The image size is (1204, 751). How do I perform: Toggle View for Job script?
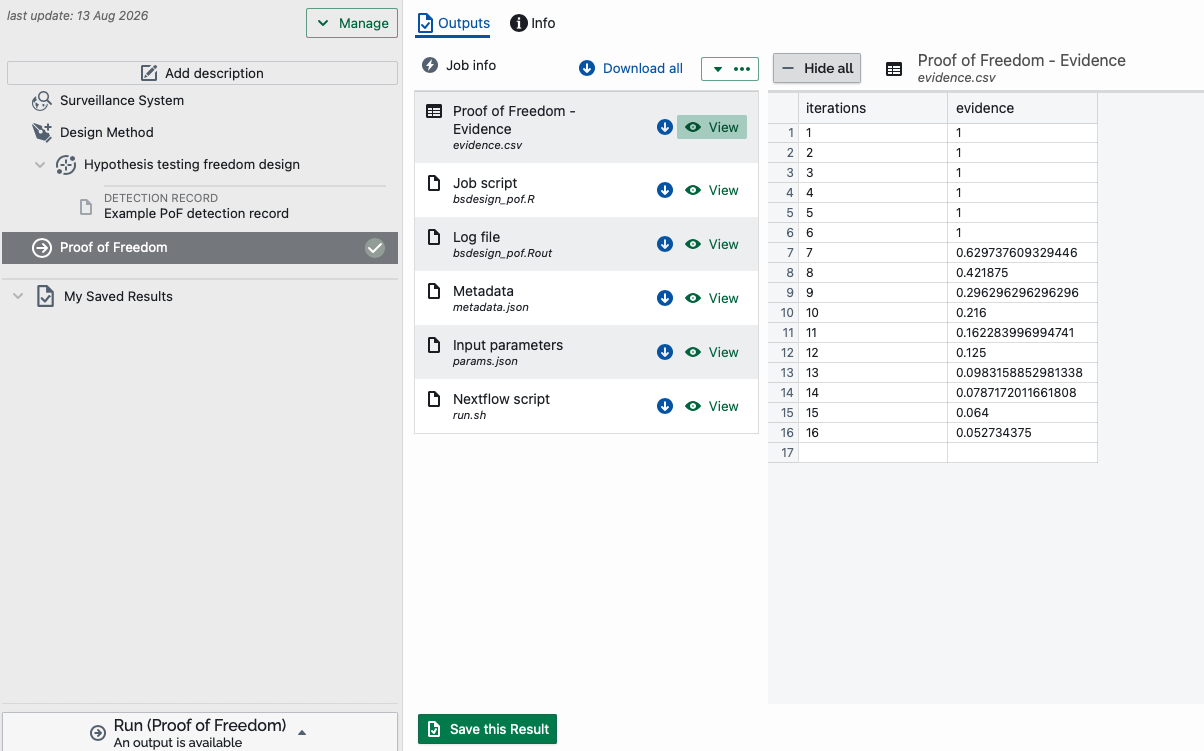712,190
